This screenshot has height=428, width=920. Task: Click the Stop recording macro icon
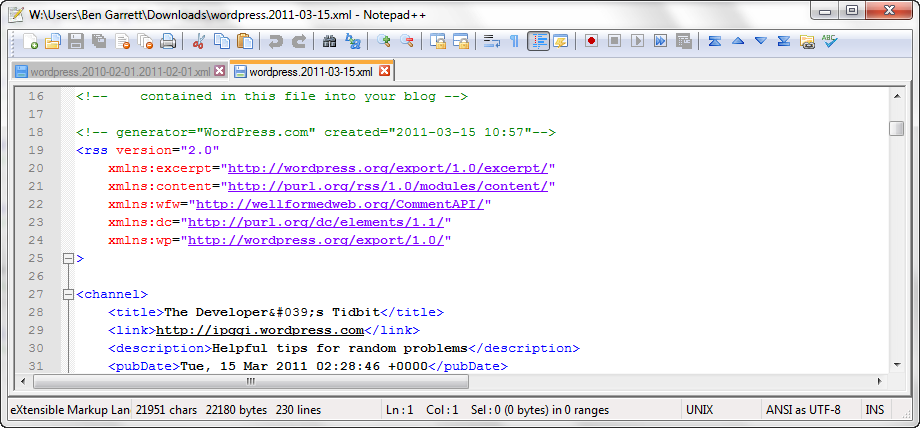614,41
